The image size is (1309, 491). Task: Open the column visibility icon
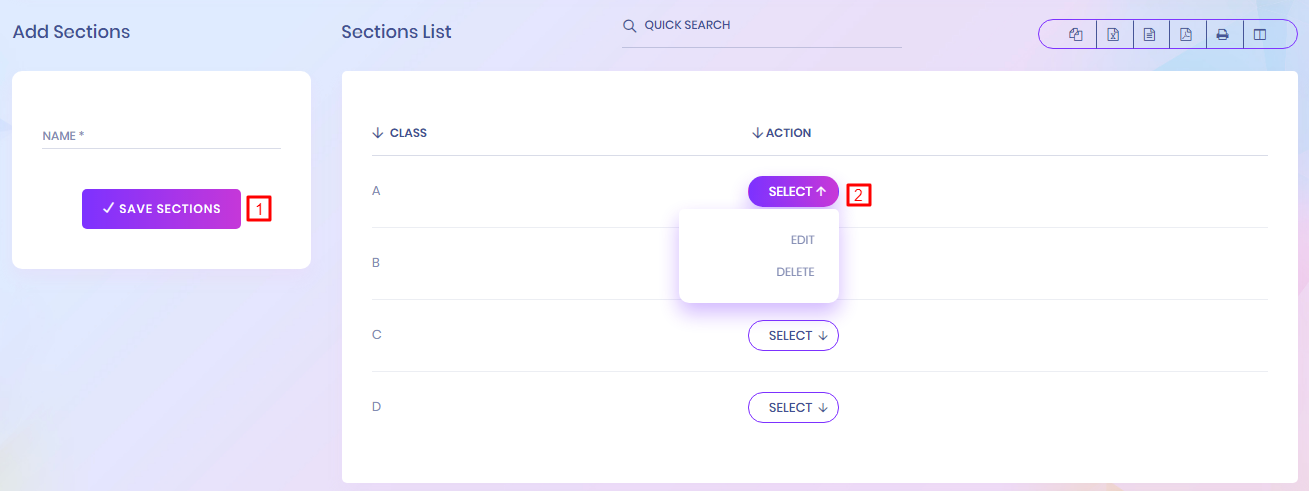(1259, 35)
